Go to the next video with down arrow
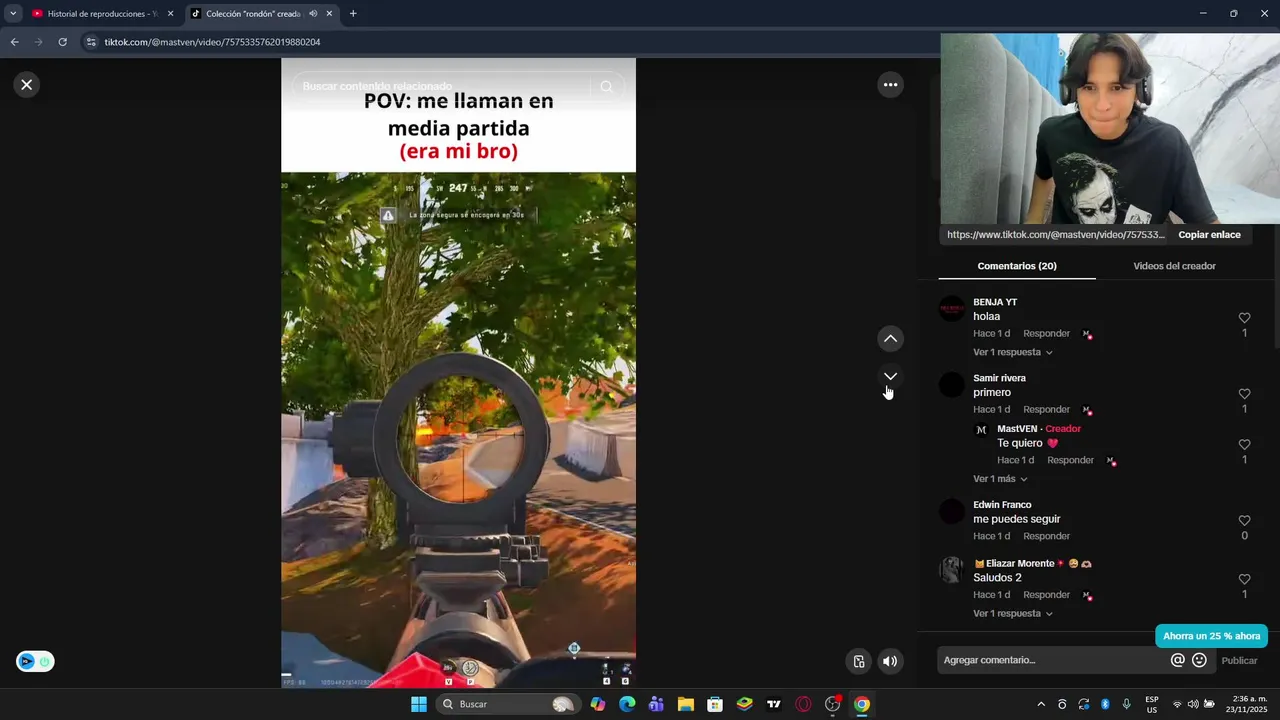 [x=890, y=376]
